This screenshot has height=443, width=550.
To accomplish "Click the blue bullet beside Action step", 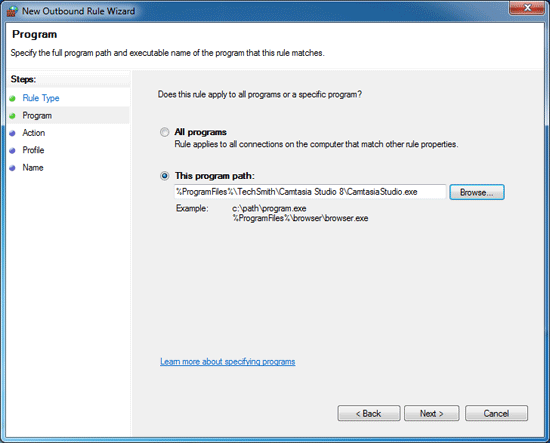I will click(x=12, y=133).
